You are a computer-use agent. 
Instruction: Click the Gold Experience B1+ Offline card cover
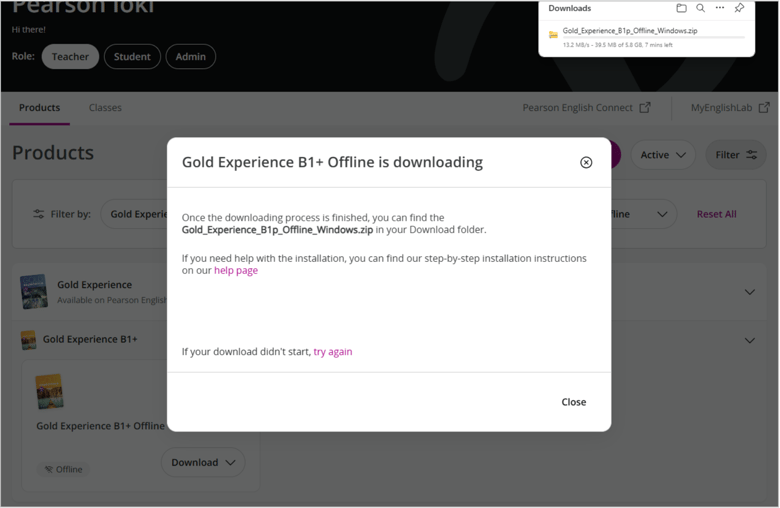click(x=49, y=392)
